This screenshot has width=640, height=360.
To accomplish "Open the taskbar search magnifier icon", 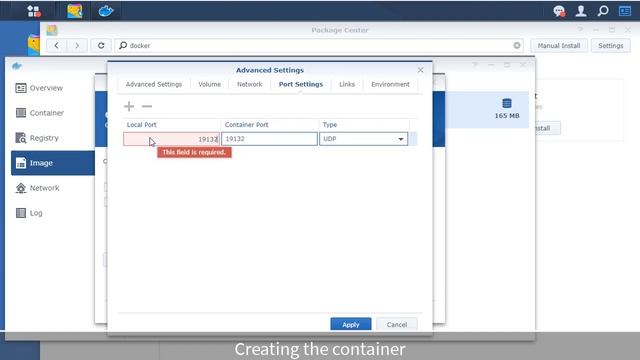I will 603,11.
